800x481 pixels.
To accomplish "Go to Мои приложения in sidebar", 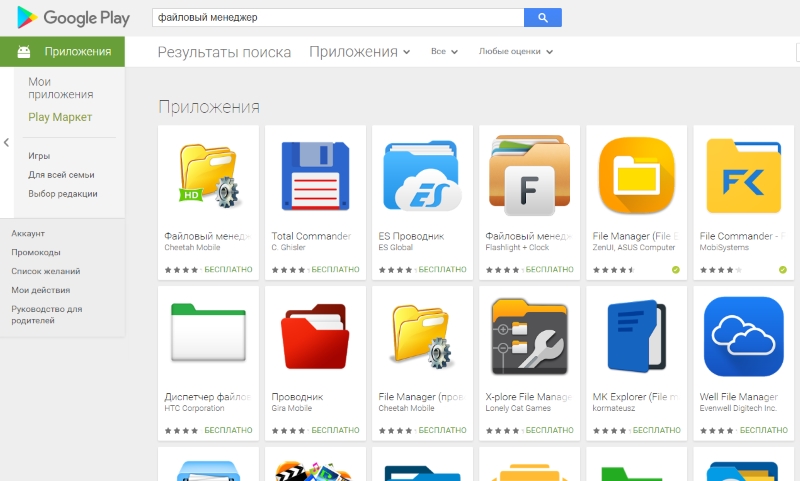I will (61, 88).
